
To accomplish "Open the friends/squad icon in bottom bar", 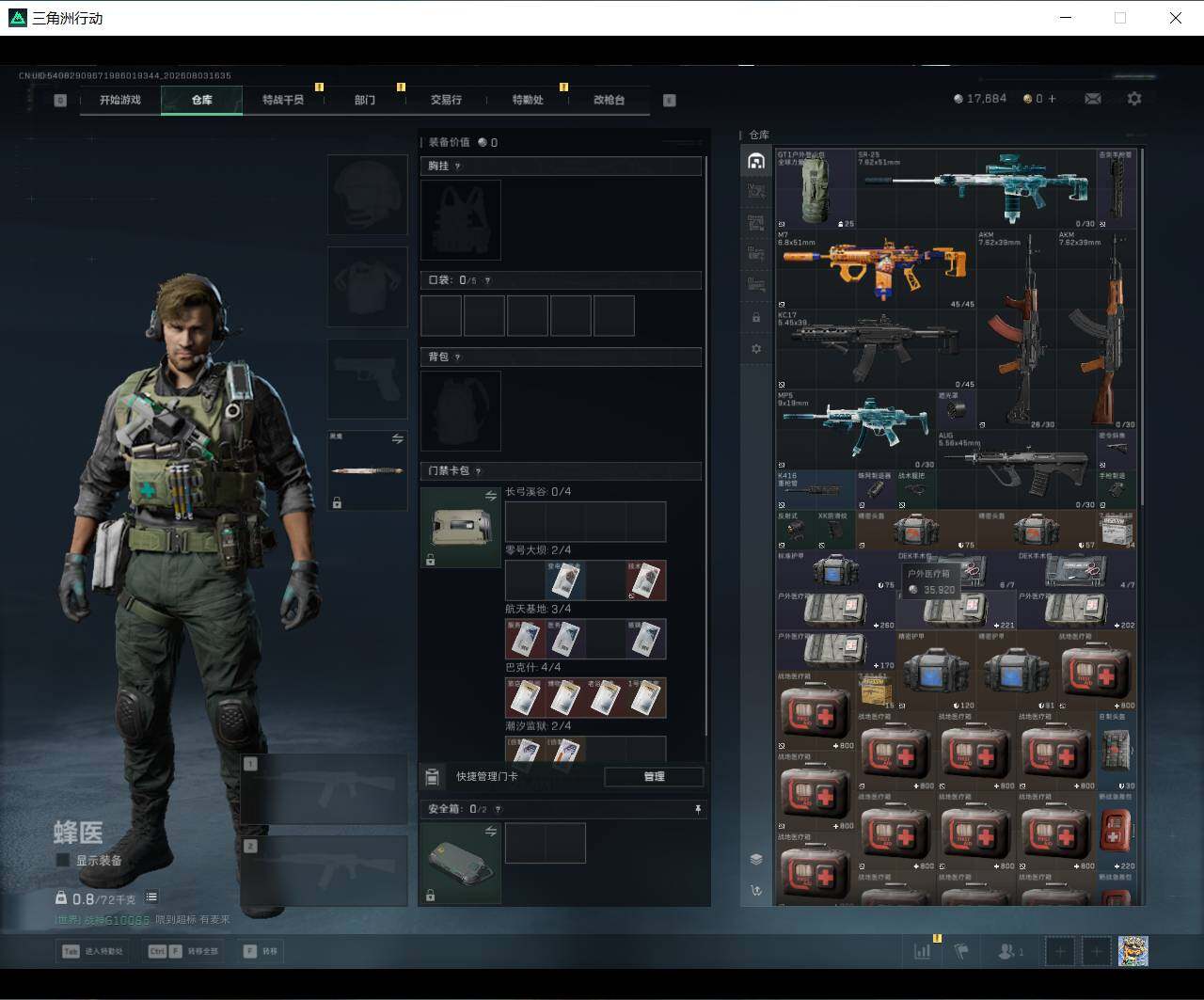I will point(1010,951).
